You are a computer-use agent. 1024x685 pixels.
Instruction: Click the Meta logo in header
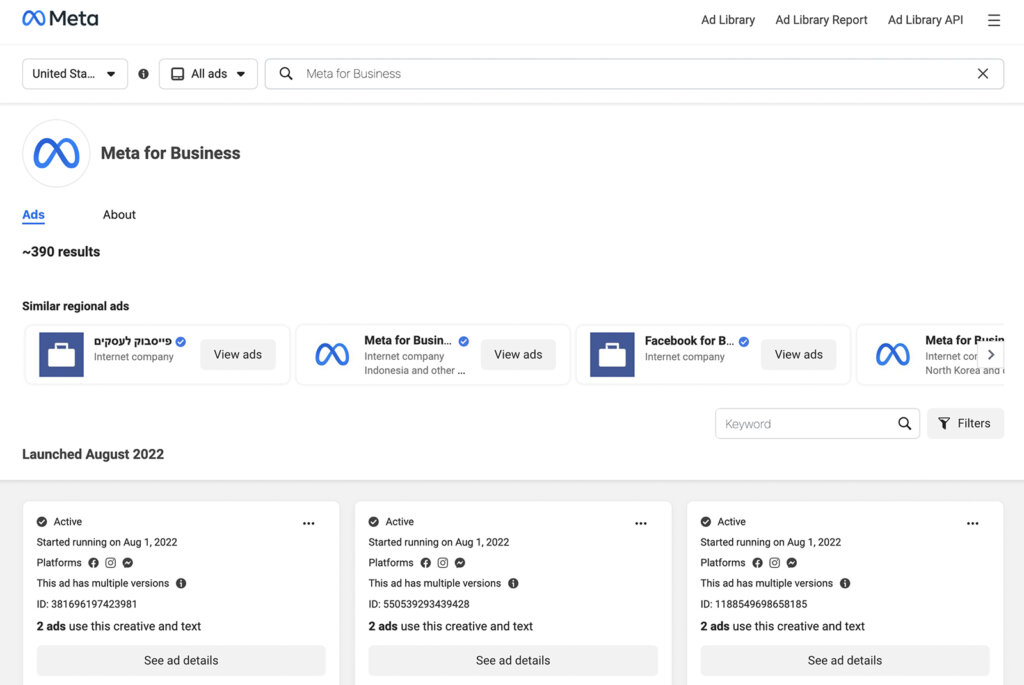pyautogui.click(x=60, y=19)
